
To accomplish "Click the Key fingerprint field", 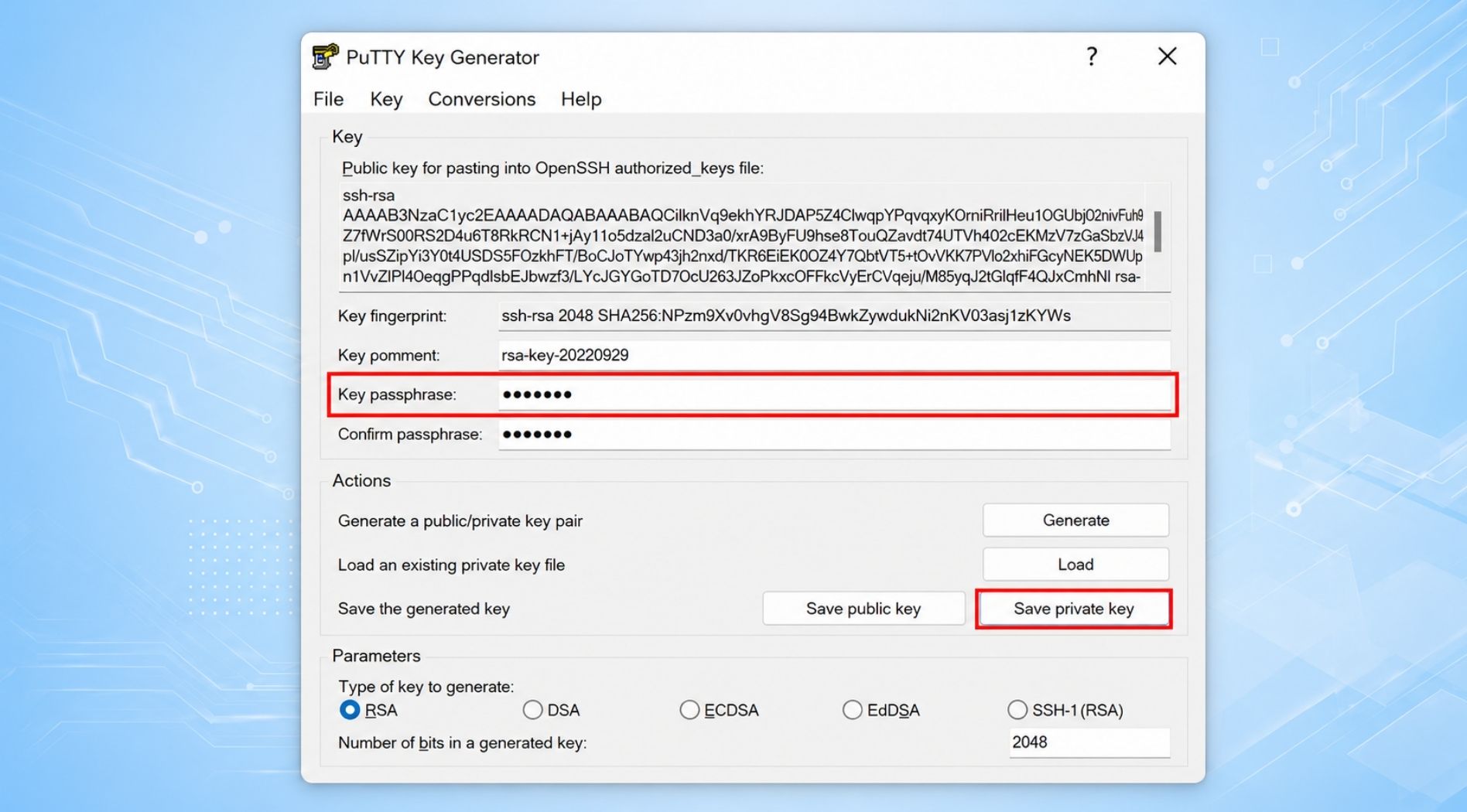I will 834,316.
